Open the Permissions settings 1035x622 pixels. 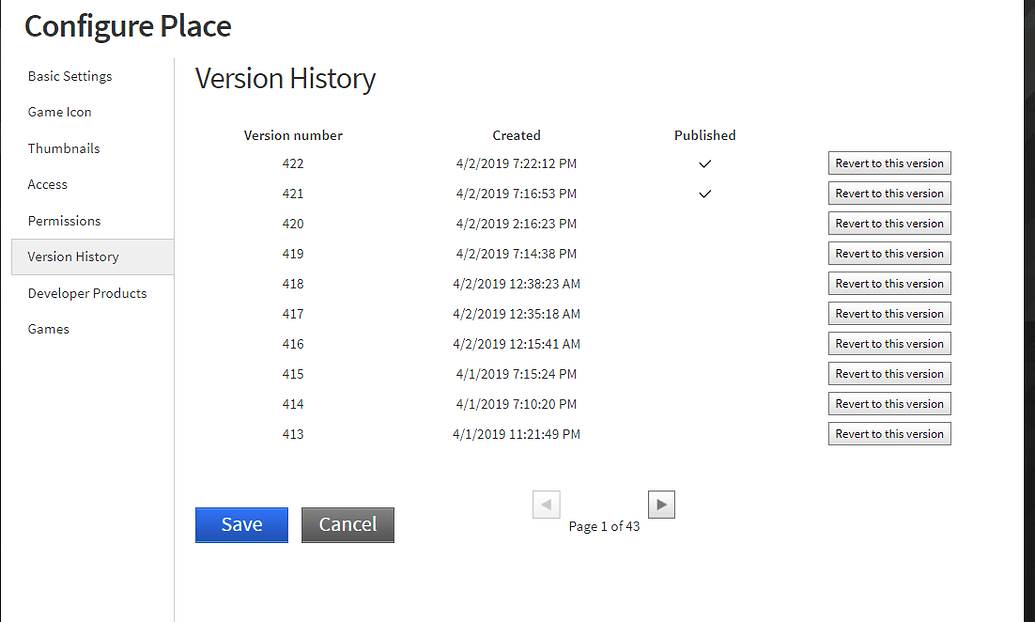(x=64, y=221)
